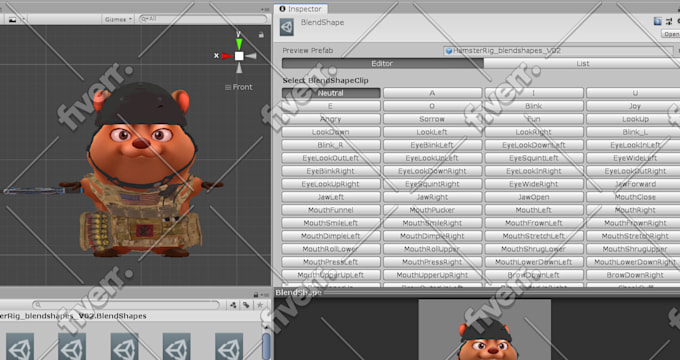Select the MouthShrugLower clip button
Image resolution: width=680 pixels, height=360 pixels.
click(x=534, y=249)
